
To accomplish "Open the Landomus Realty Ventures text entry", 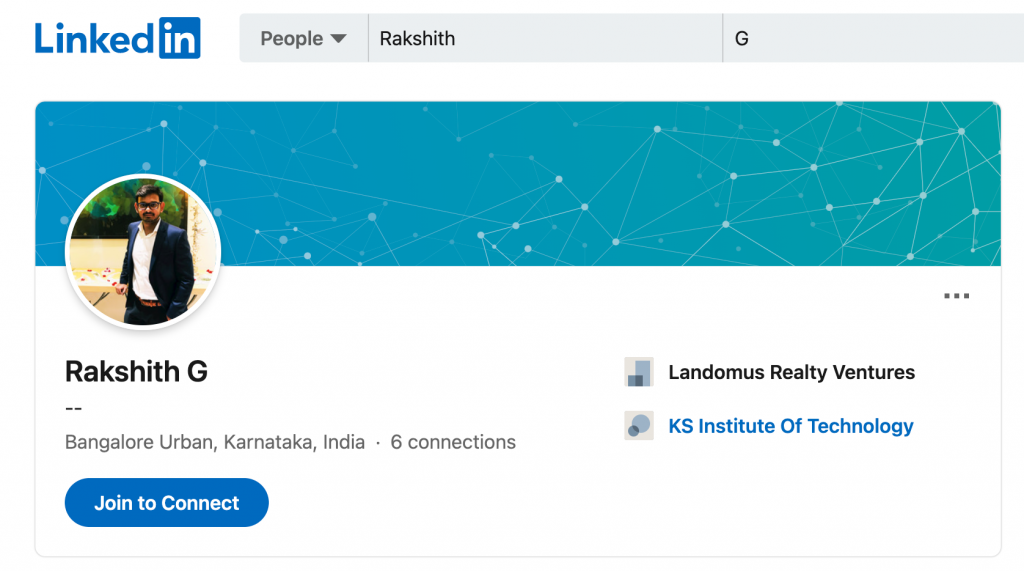I will [x=791, y=373].
